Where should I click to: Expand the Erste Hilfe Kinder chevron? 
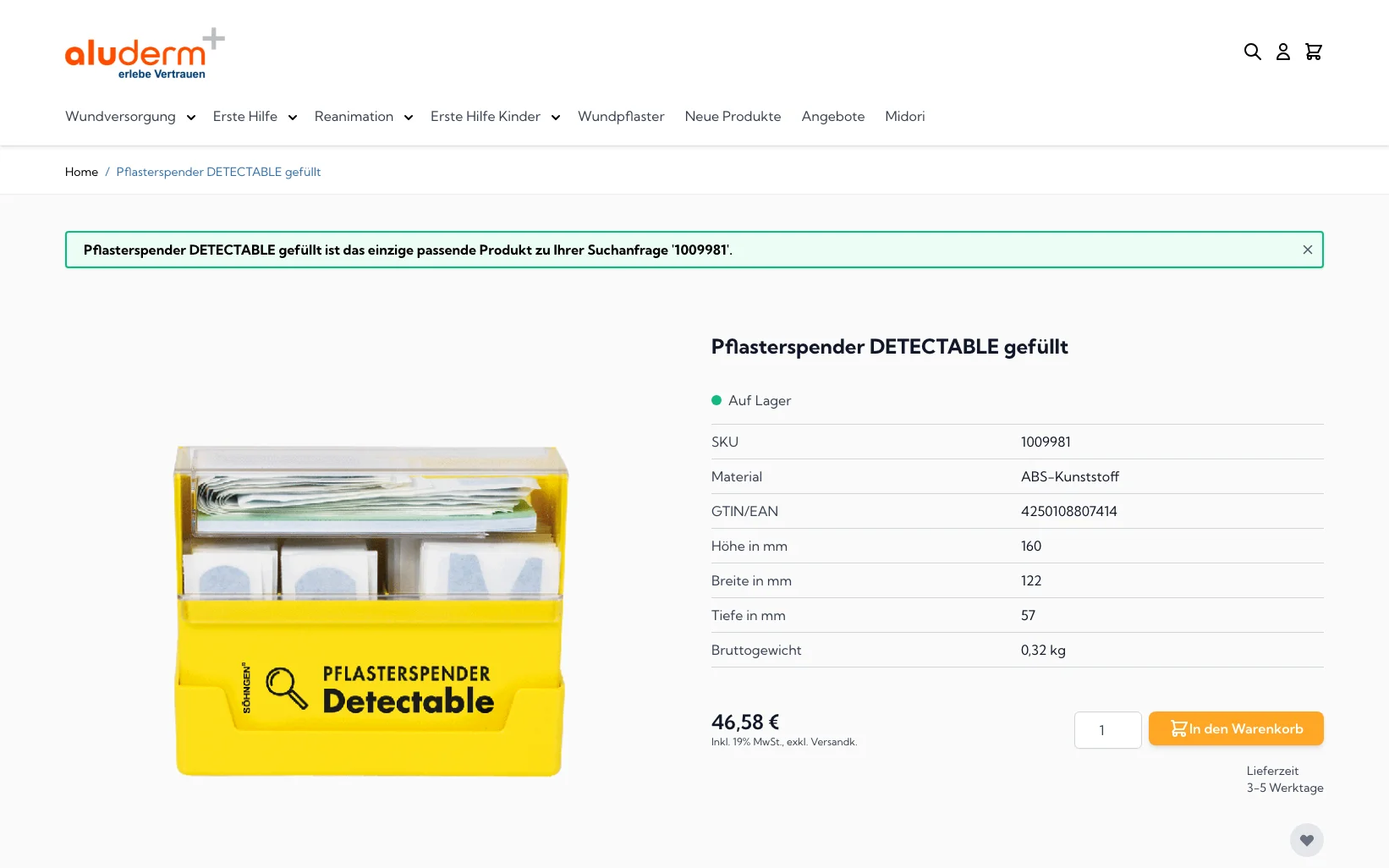[556, 118]
